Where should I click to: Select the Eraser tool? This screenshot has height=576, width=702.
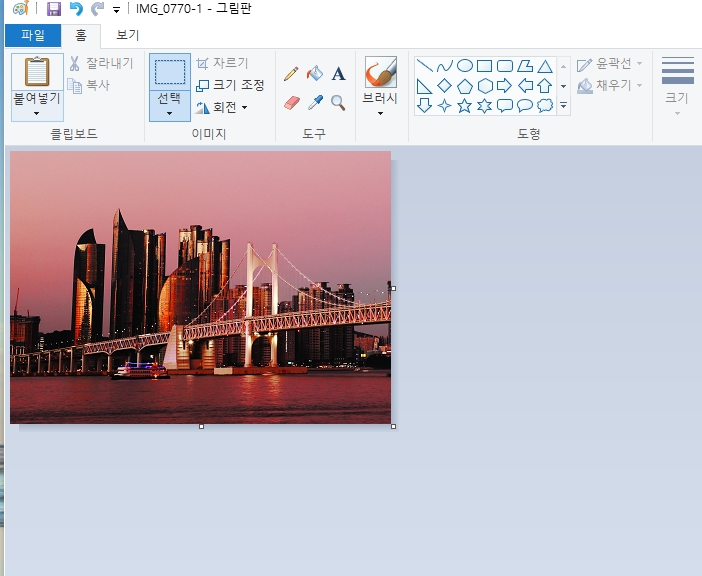291,103
